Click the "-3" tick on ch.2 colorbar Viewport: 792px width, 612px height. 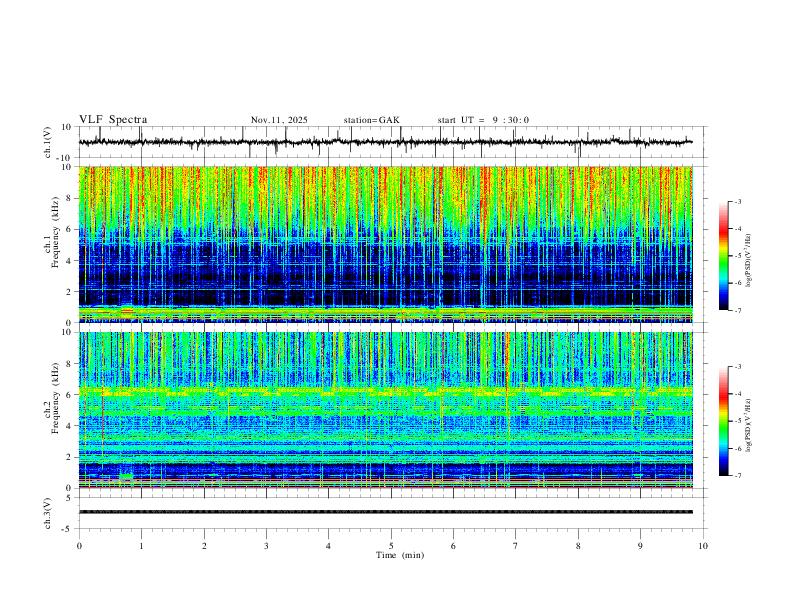[x=738, y=367]
